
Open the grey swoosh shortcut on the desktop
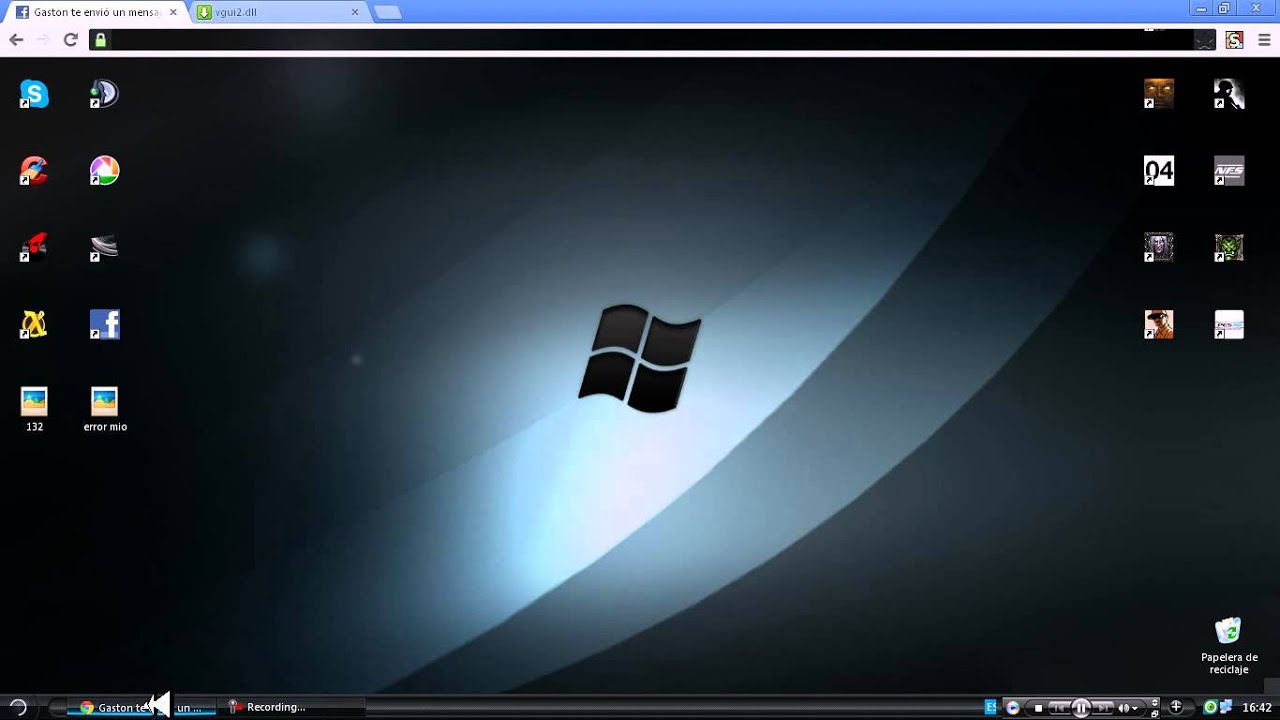pos(104,247)
